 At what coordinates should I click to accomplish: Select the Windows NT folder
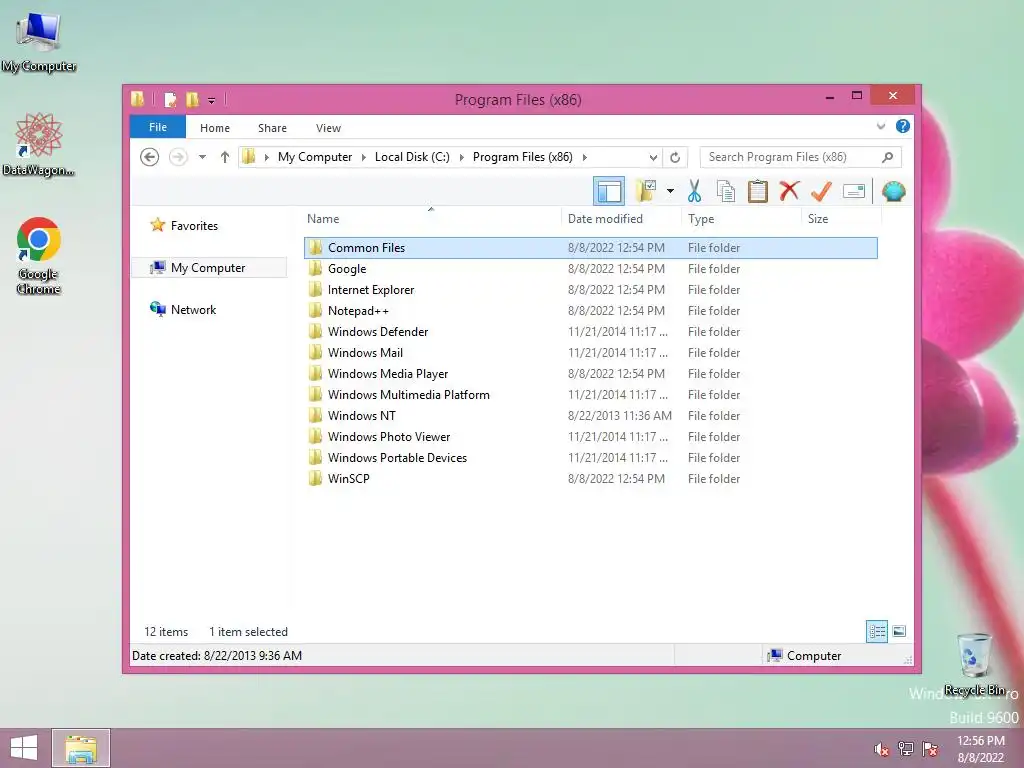pyautogui.click(x=591, y=415)
